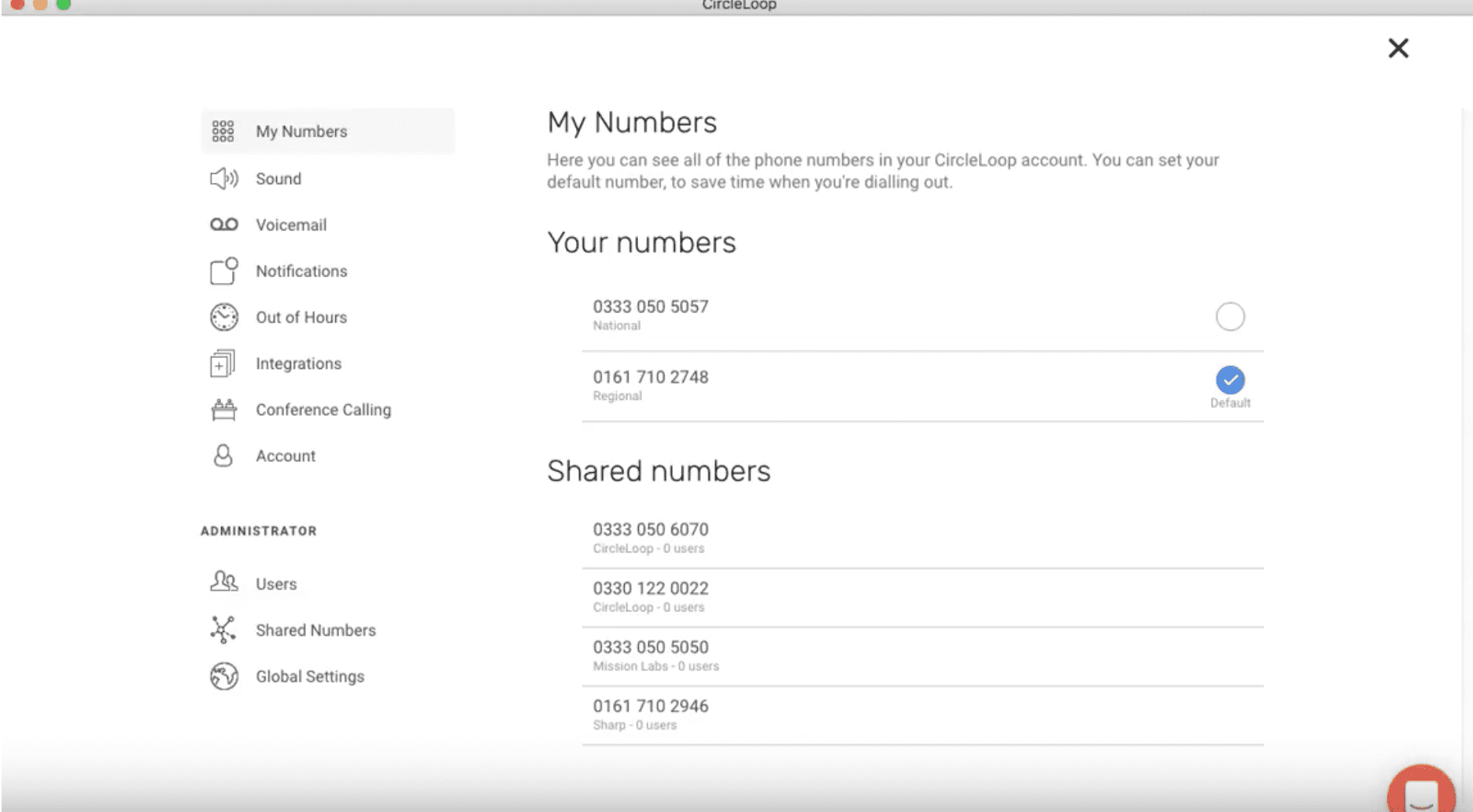Click the Integrations plus-page icon
This screenshot has width=1473, height=812.
point(223,364)
